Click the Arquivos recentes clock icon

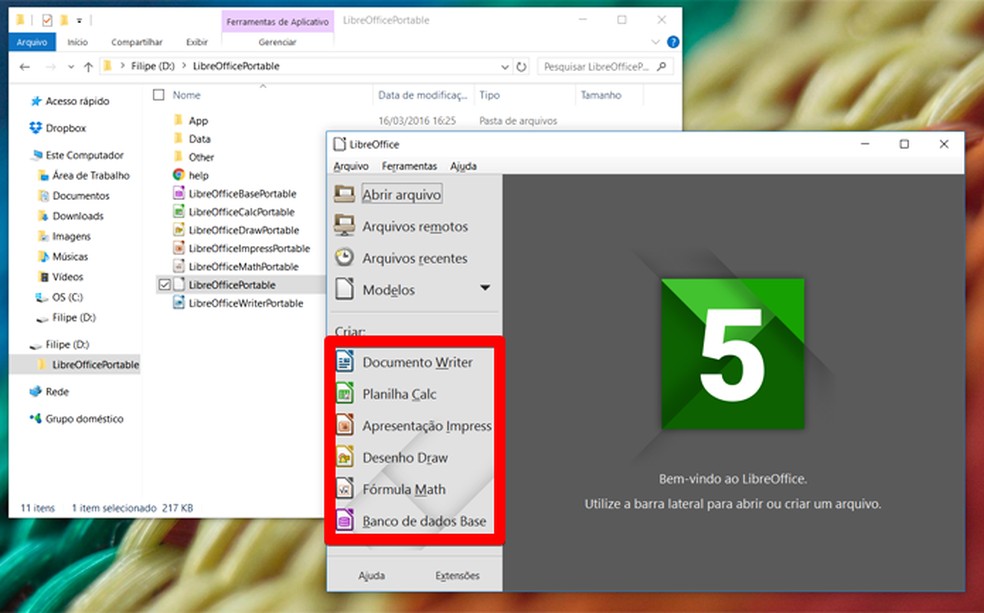344,257
